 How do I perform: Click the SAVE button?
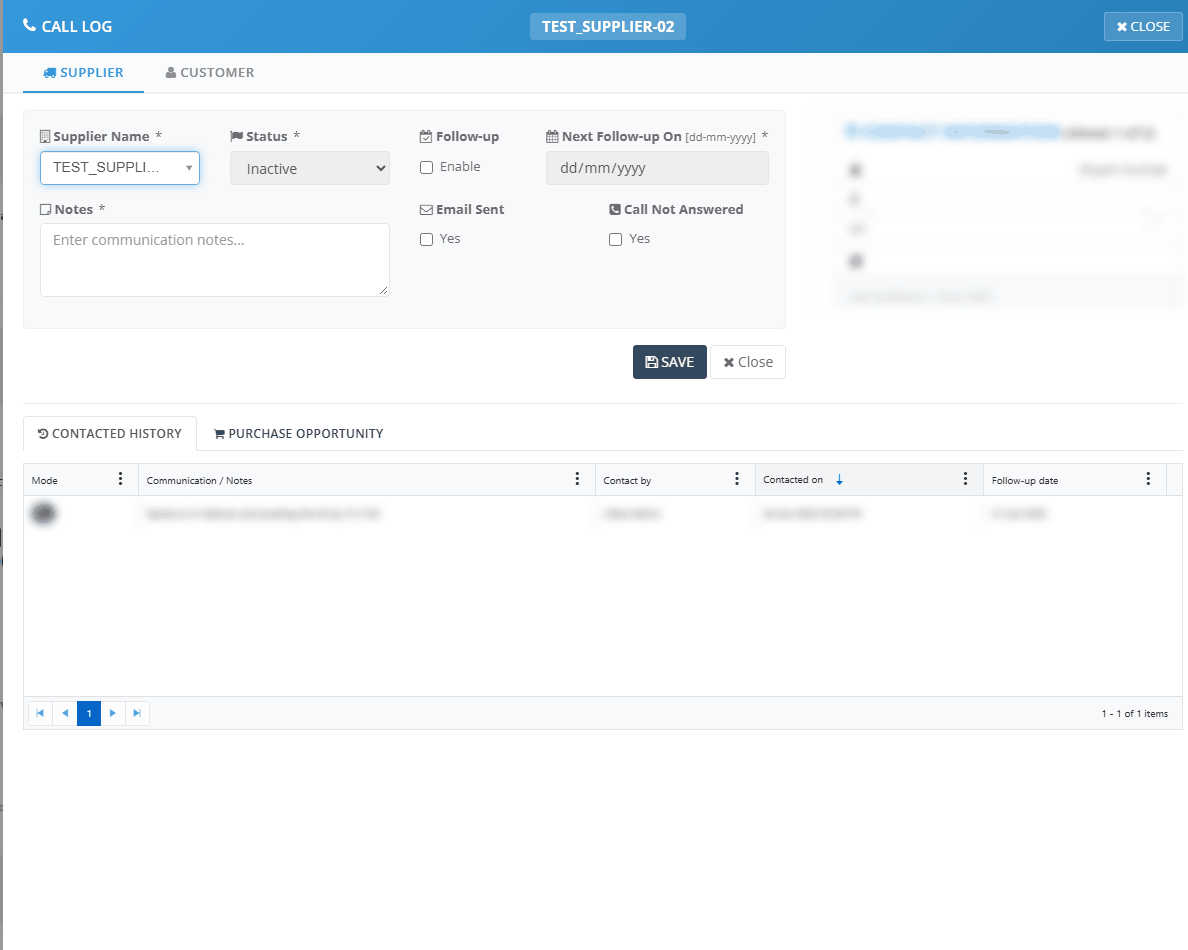coord(670,362)
